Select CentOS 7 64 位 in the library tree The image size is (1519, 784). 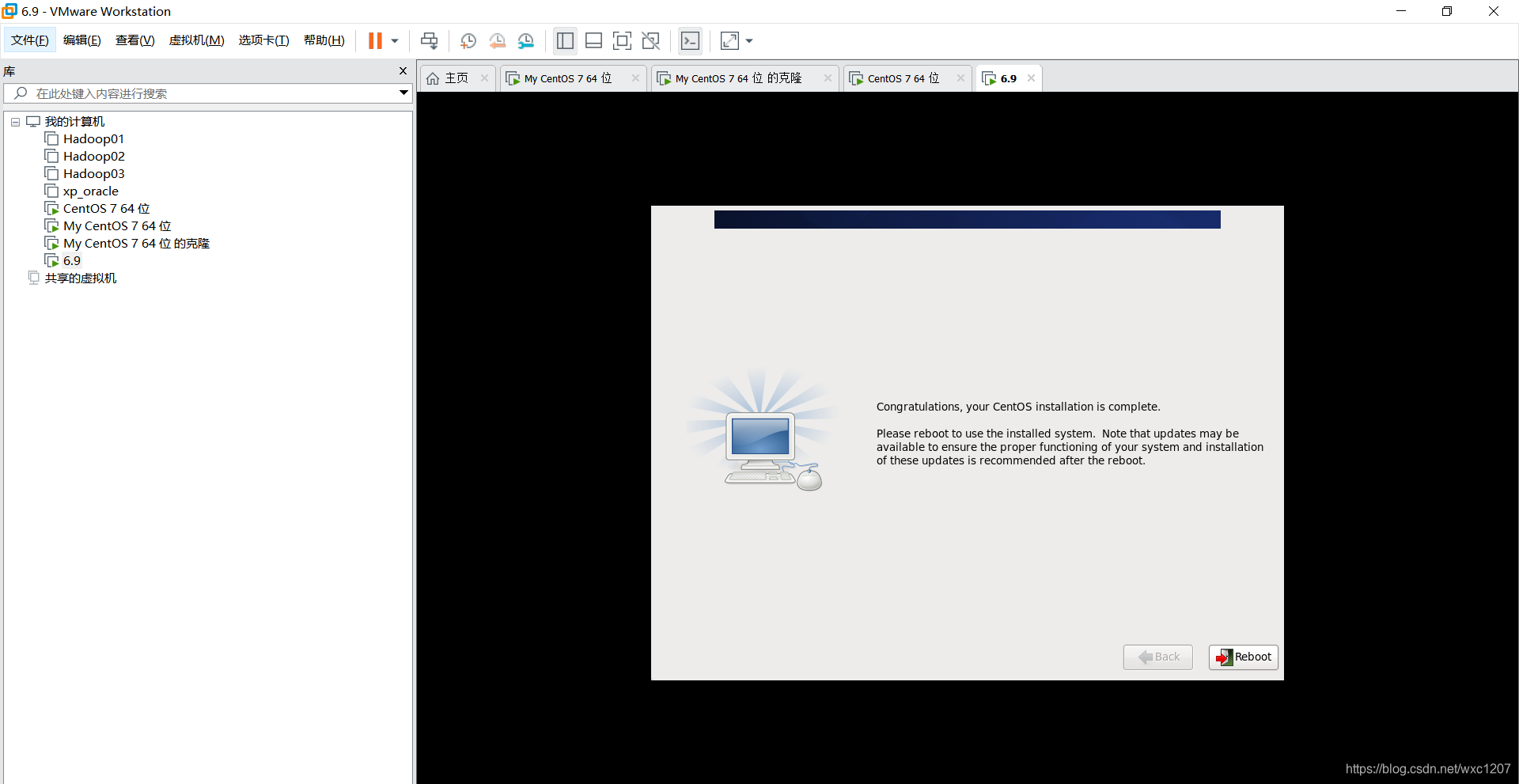click(x=107, y=209)
